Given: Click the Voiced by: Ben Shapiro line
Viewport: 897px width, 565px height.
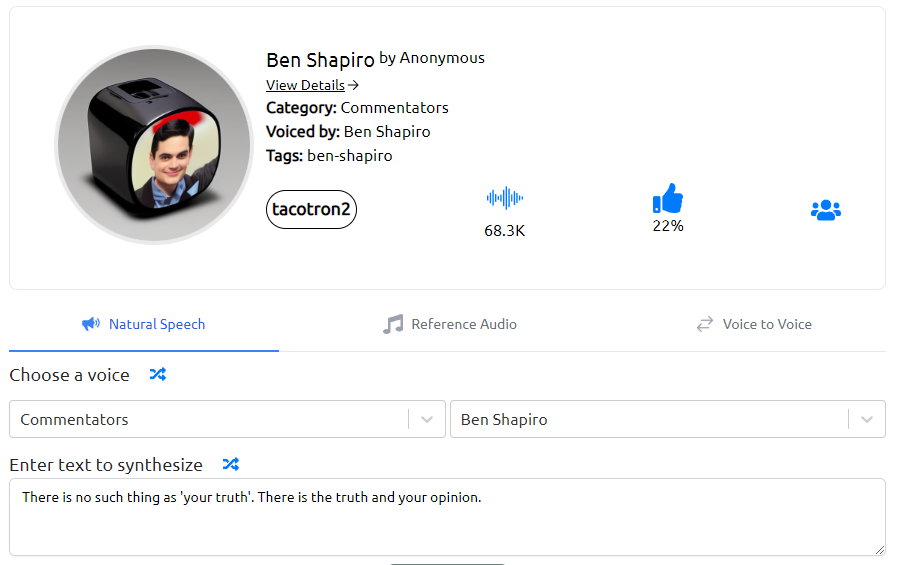Looking at the screenshot, I should 348,132.
